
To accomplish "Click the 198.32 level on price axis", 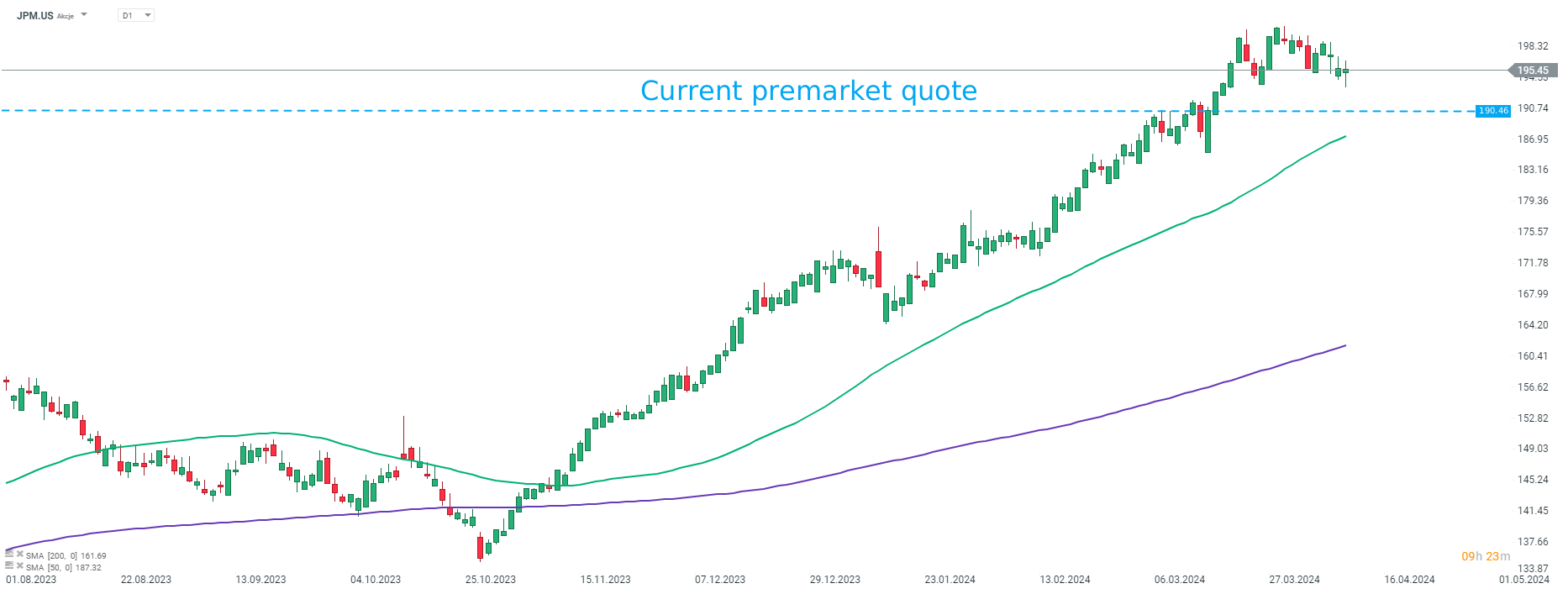I will point(1533,46).
